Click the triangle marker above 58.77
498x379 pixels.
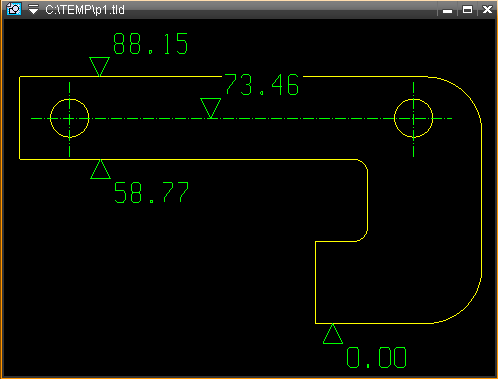(x=100, y=169)
